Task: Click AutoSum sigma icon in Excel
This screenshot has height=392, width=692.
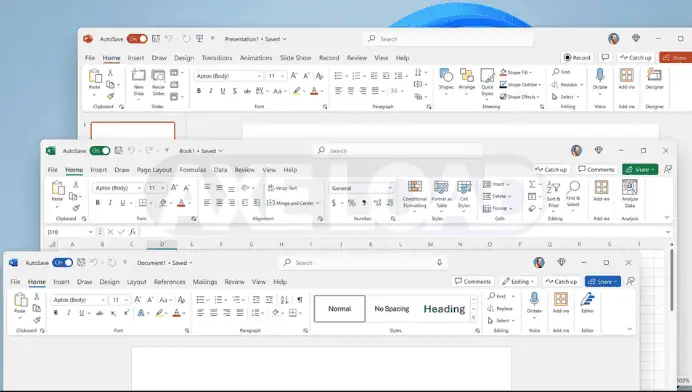Action: click(532, 184)
